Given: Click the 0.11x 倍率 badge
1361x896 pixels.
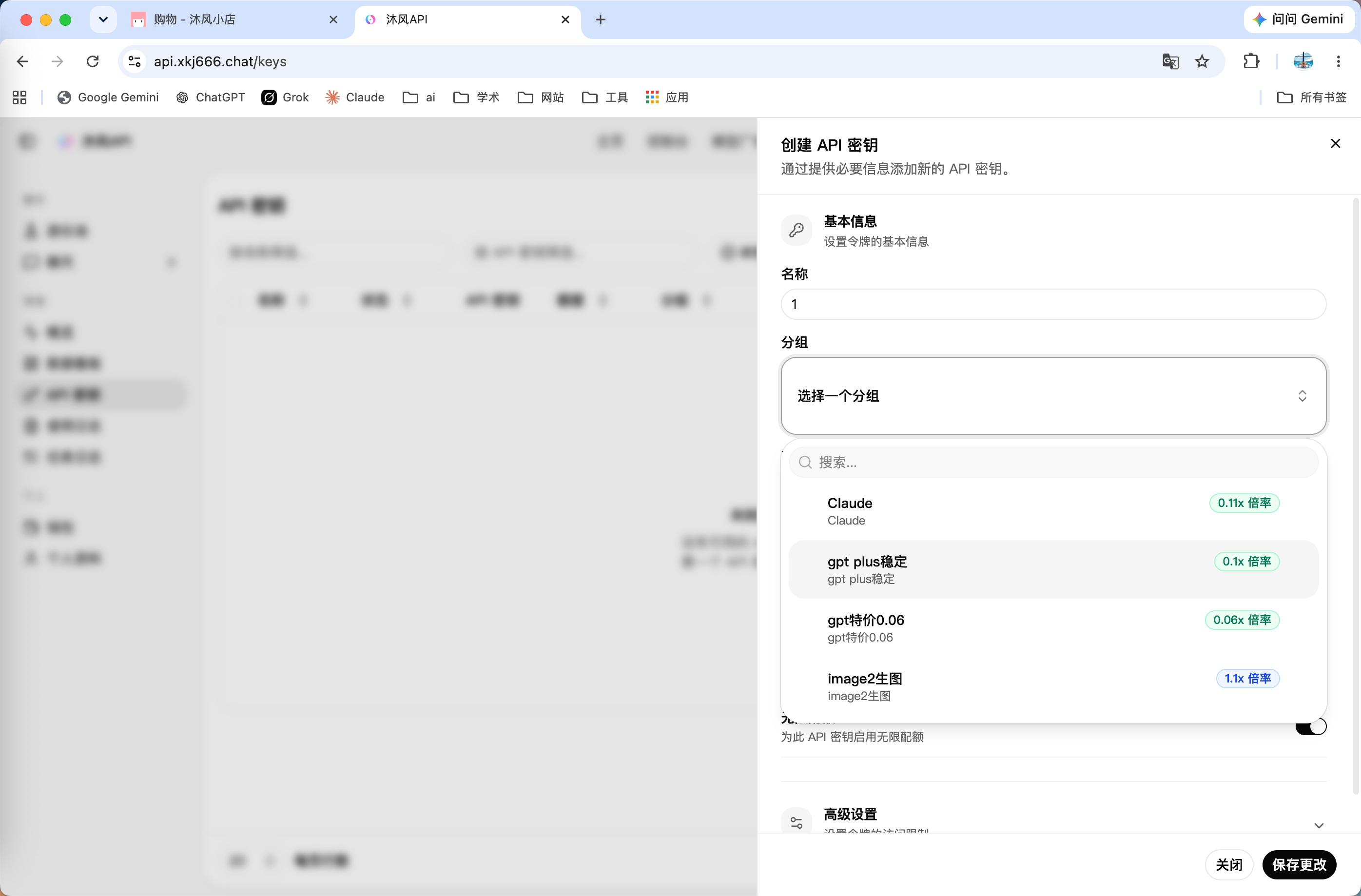Looking at the screenshot, I should [1244, 503].
